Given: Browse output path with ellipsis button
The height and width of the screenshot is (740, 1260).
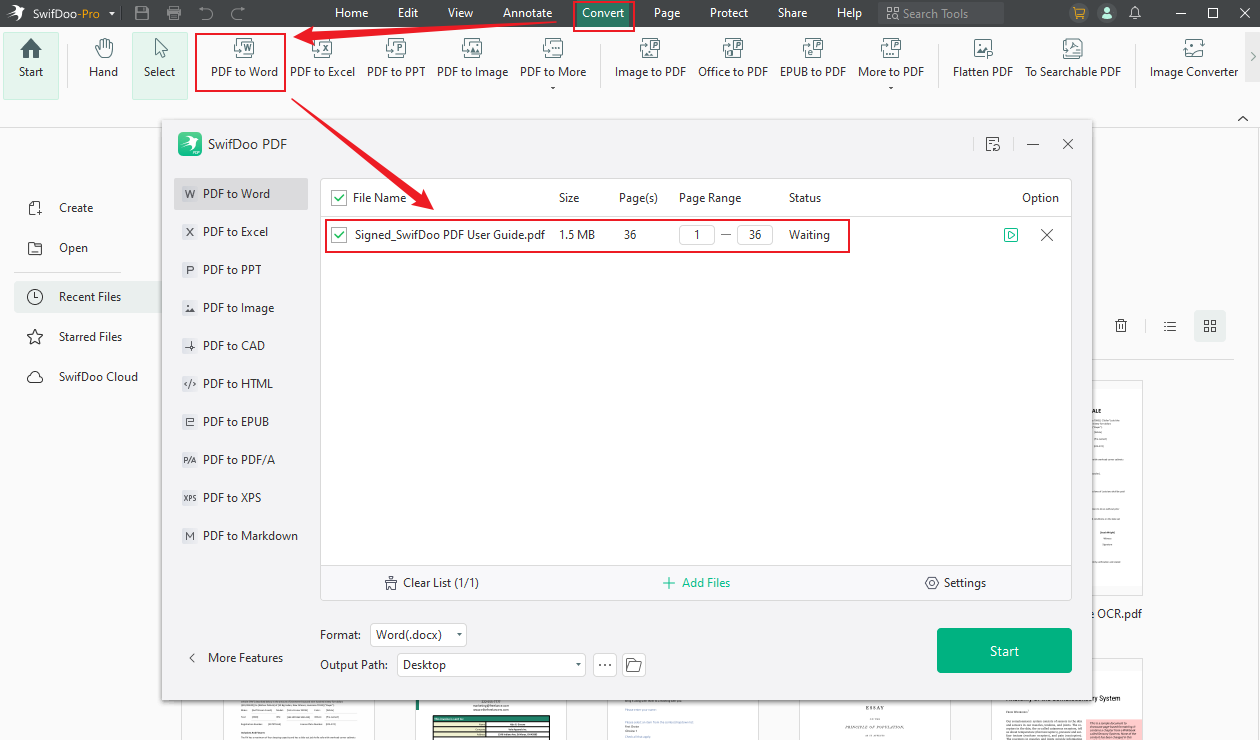Looking at the screenshot, I should point(604,665).
